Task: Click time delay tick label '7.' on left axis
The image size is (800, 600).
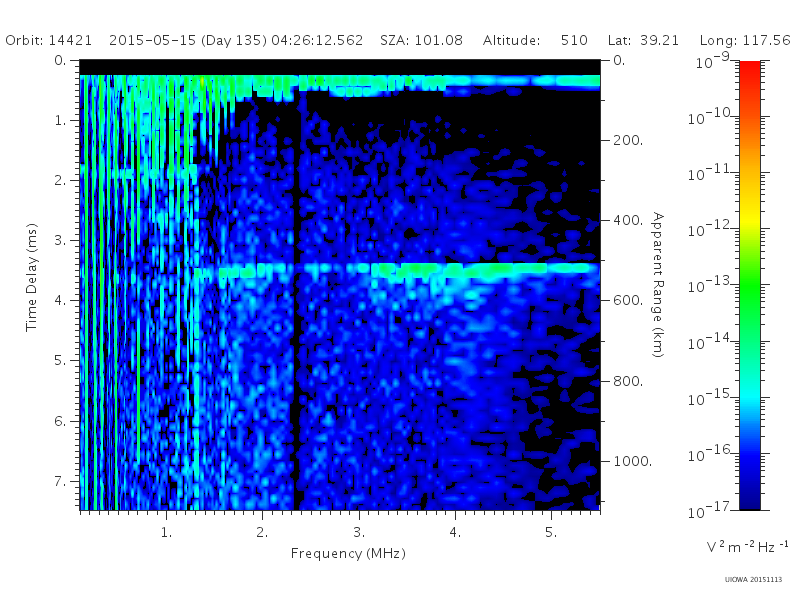Action: point(60,481)
